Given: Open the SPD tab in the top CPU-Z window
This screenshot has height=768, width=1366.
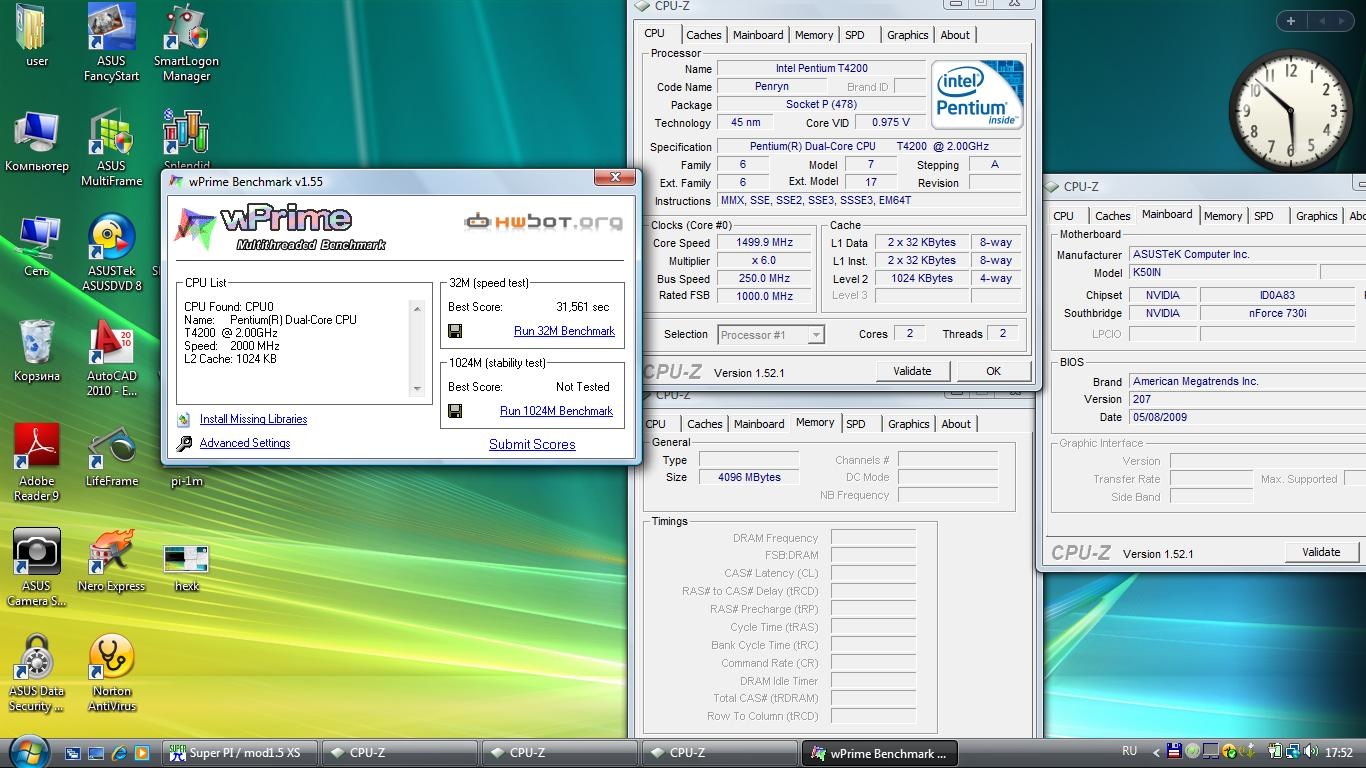Looking at the screenshot, I should [855, 35].
